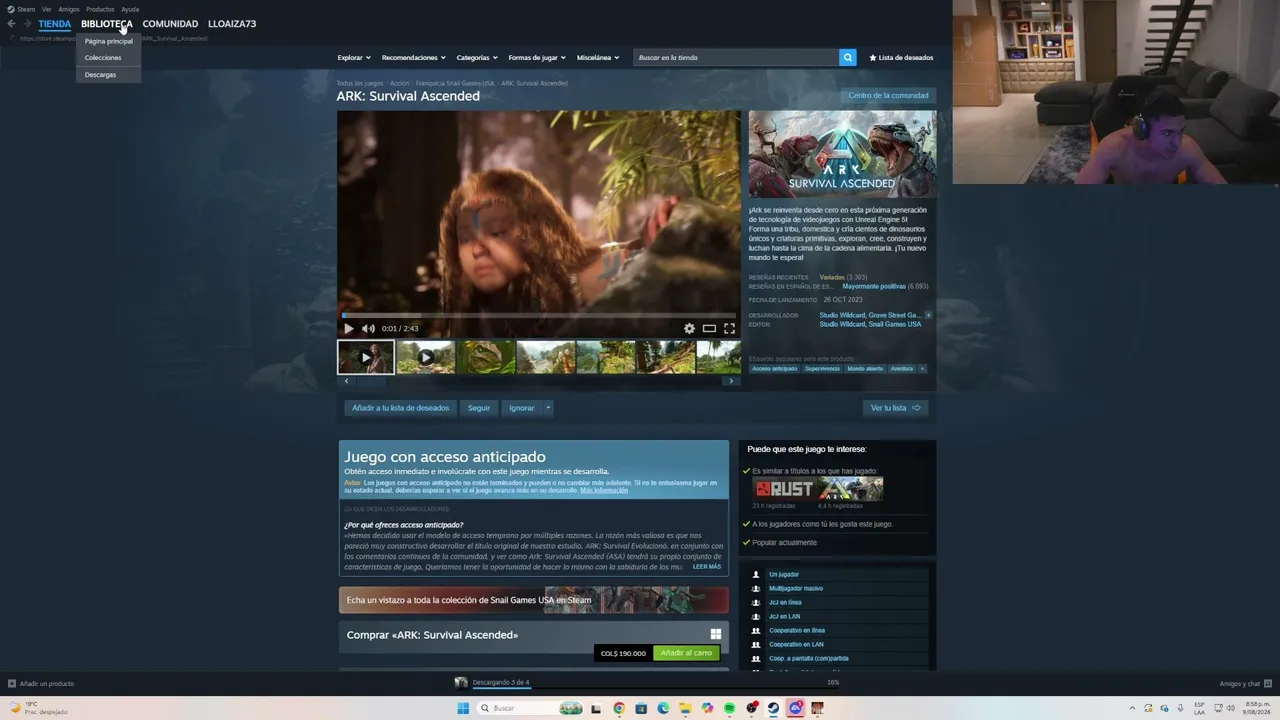Click the Ignorar button

click(x=522, y=408)
